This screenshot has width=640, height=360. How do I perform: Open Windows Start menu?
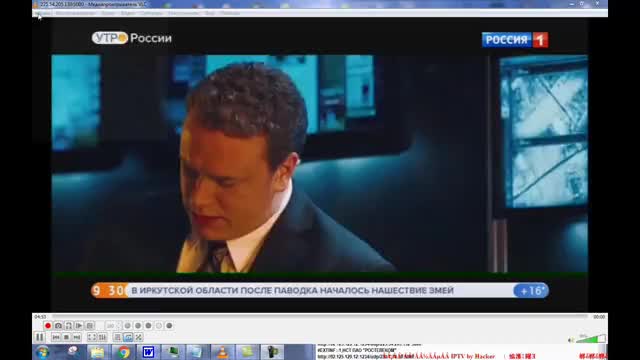coord(42,352)
